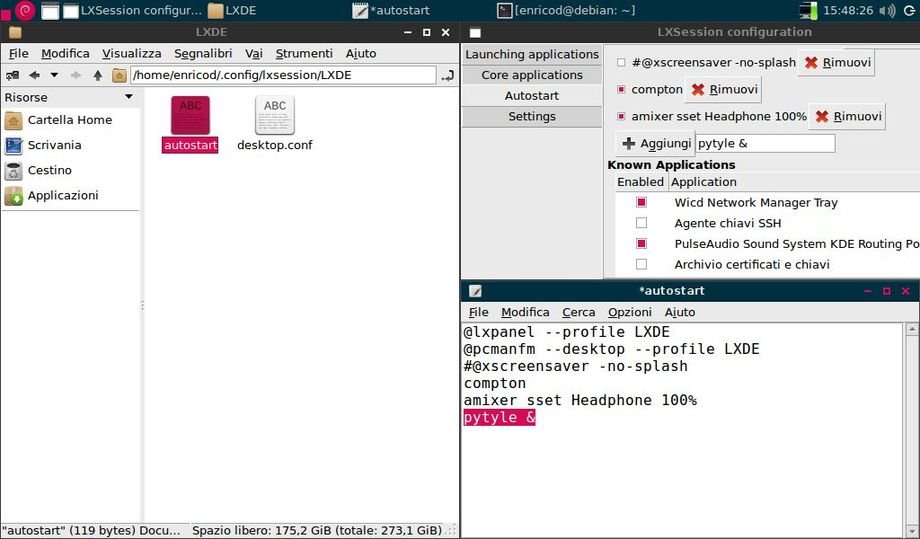The height and width of the screenshot is (539, 920).
Task: Open the navigation history dropdown arrow
Action: (54, 75)
